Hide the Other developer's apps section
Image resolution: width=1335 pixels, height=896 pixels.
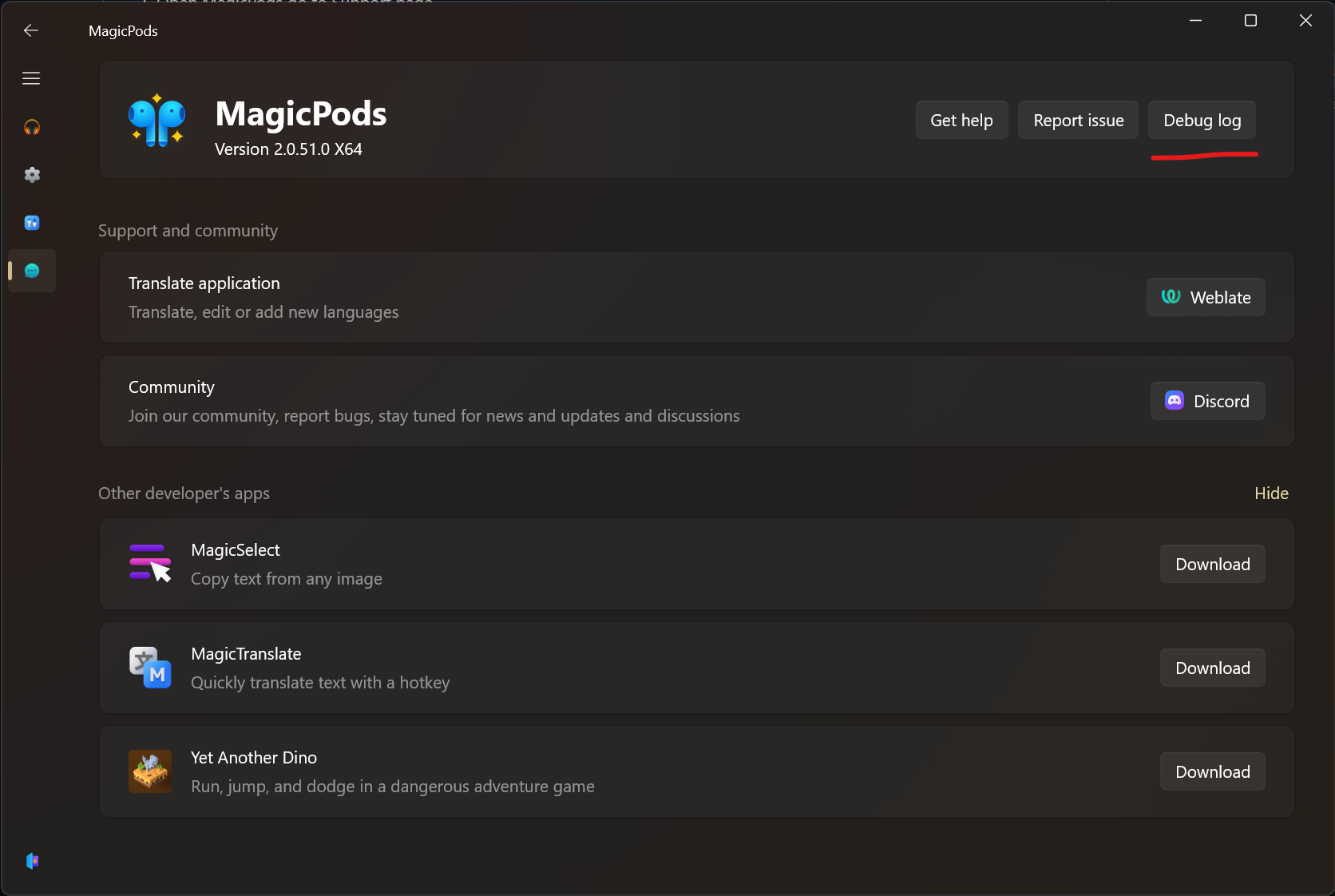tap(1270, 494)
